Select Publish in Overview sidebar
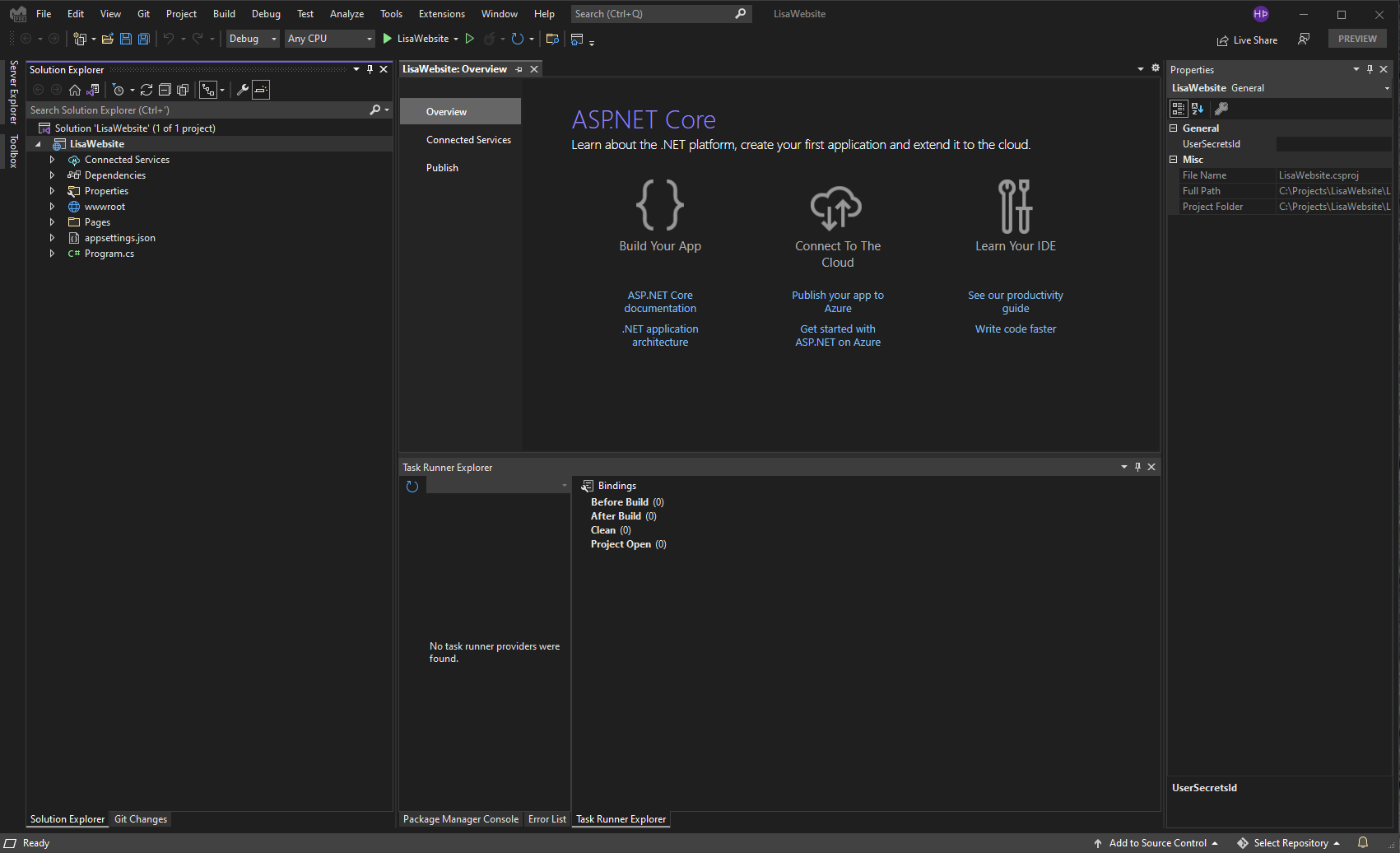 [x=442, y=168]
